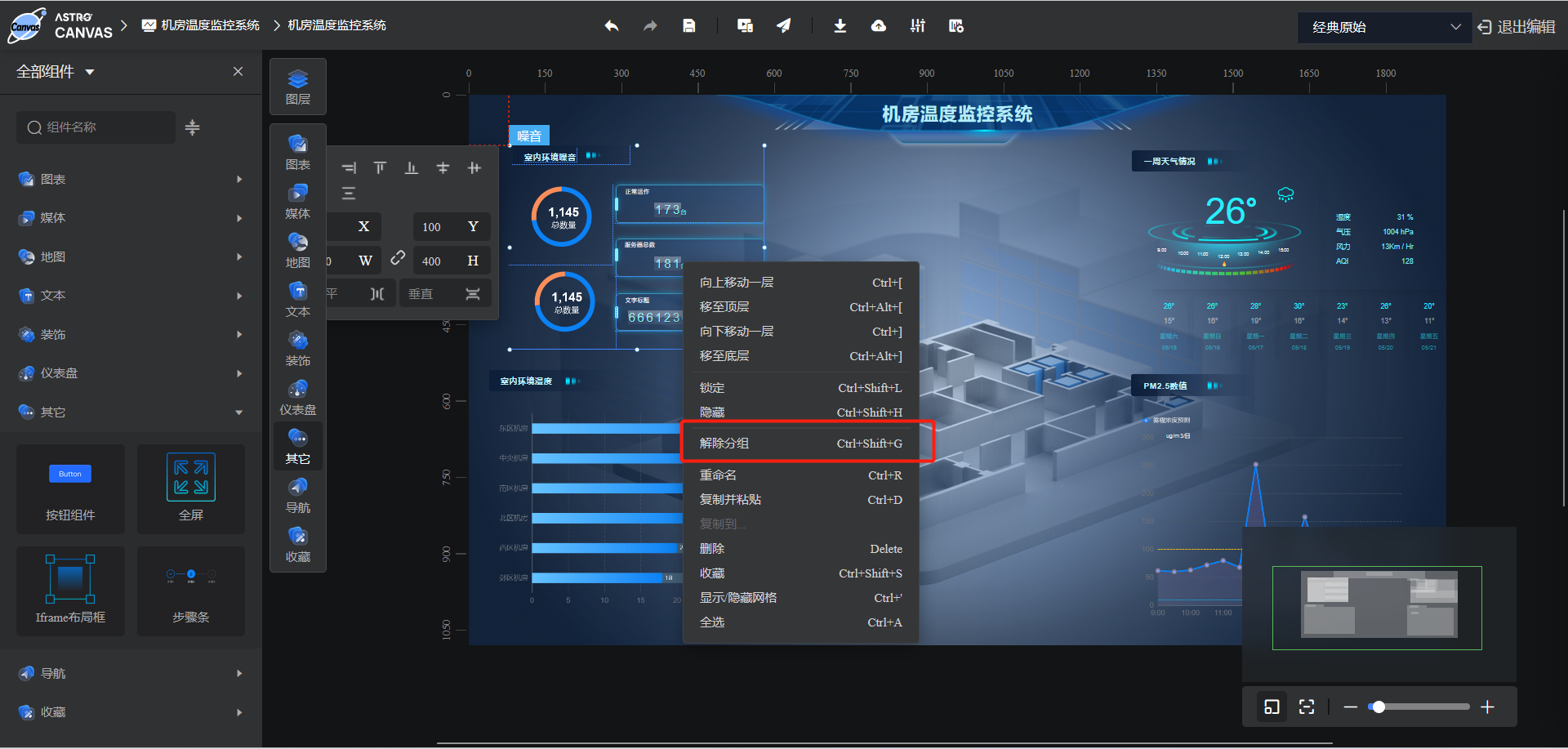Screen dimensions: 1568x749
Task: Adjust the canvas zoom slider
Action: click(1419, 707)
